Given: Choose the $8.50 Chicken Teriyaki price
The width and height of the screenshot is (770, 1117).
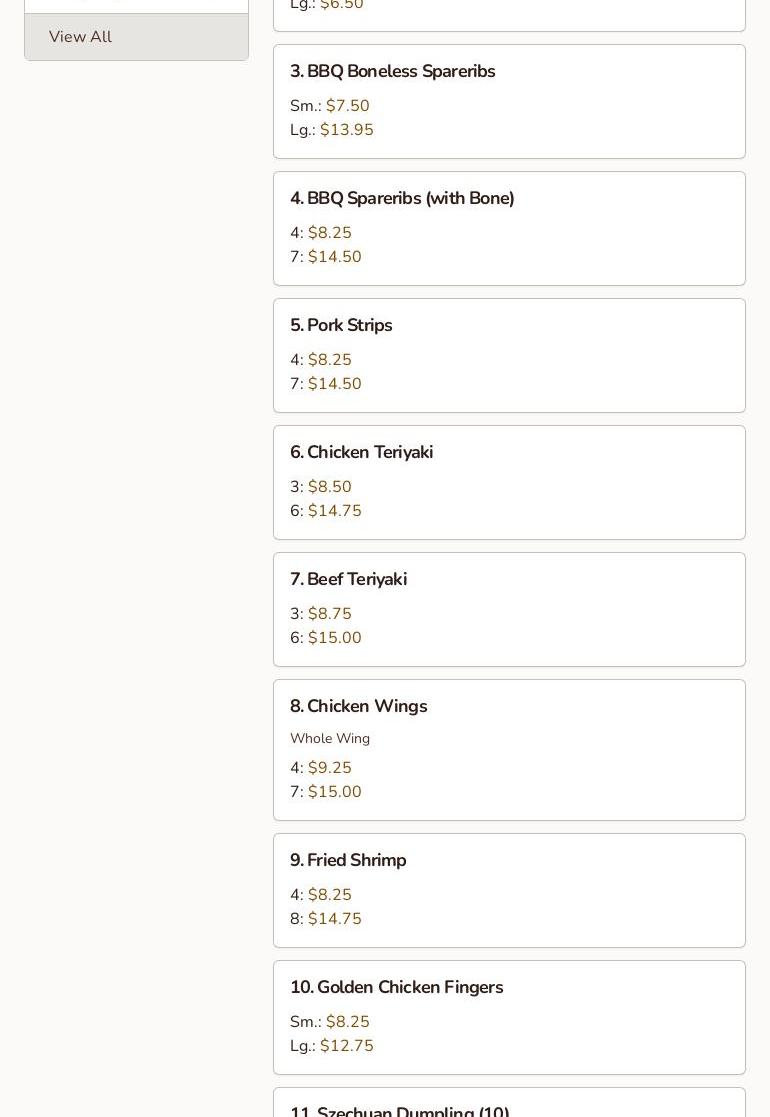Looking at the screenshot, I should click(x=329, y=487).
